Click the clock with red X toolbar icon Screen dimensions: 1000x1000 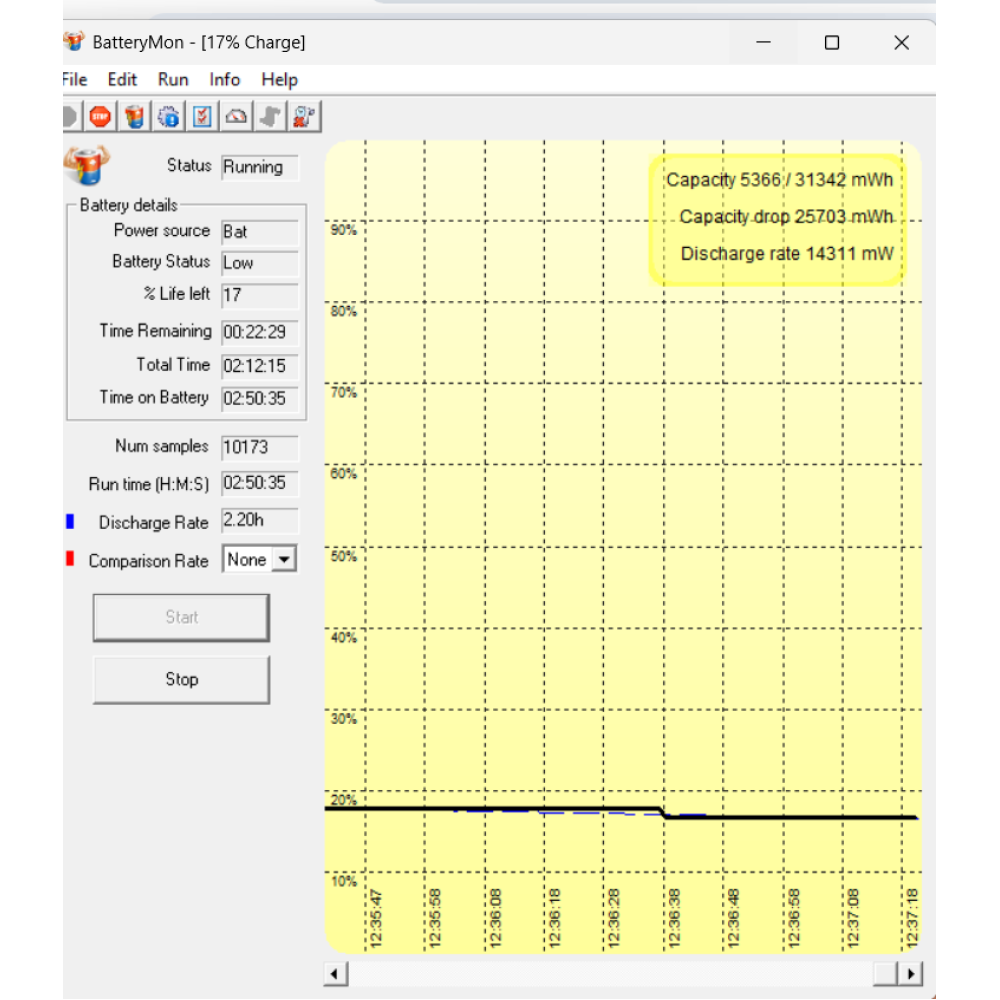pyautogui.click(x=304, y=117)
